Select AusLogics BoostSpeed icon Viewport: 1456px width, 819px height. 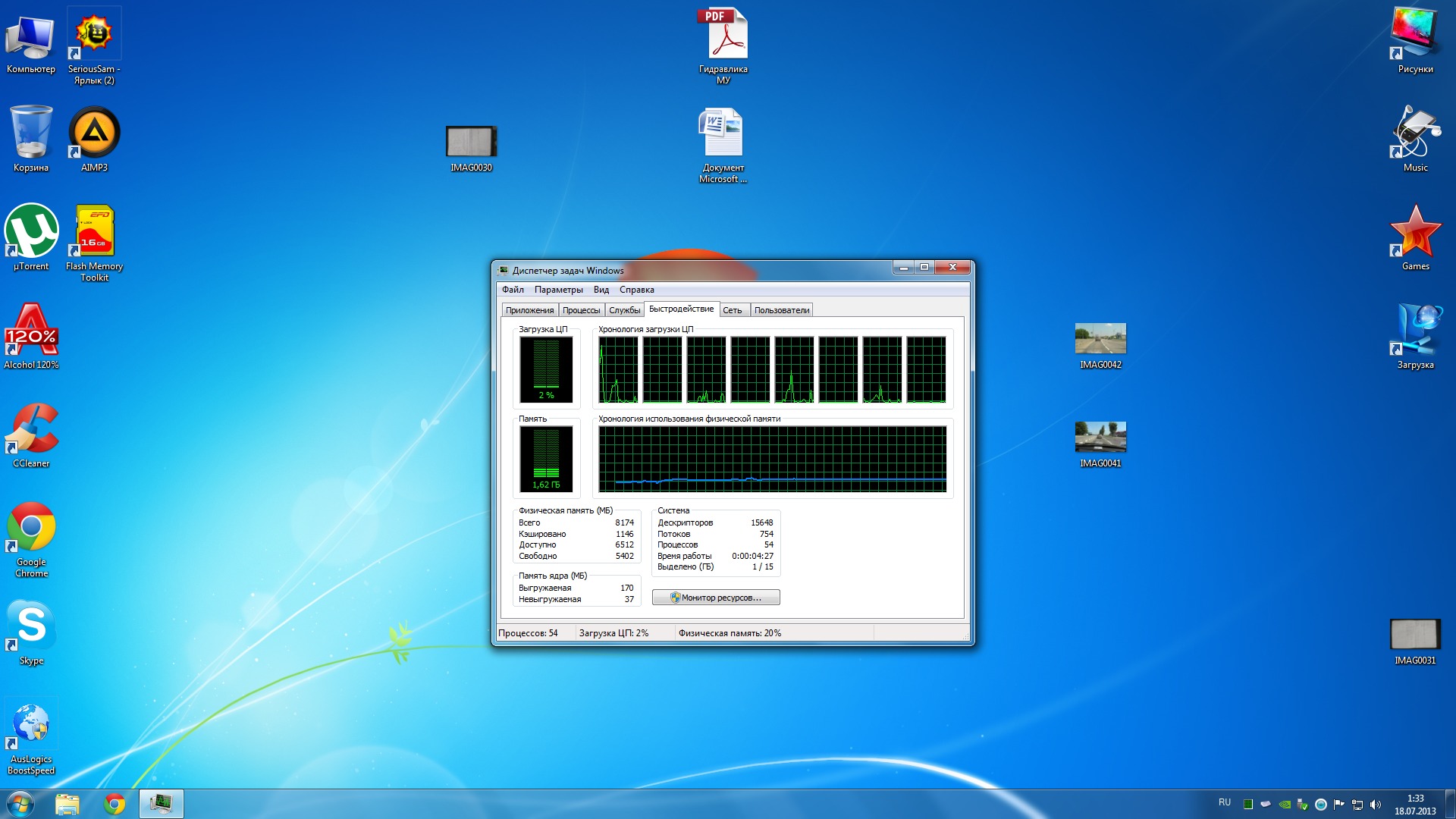30,737
